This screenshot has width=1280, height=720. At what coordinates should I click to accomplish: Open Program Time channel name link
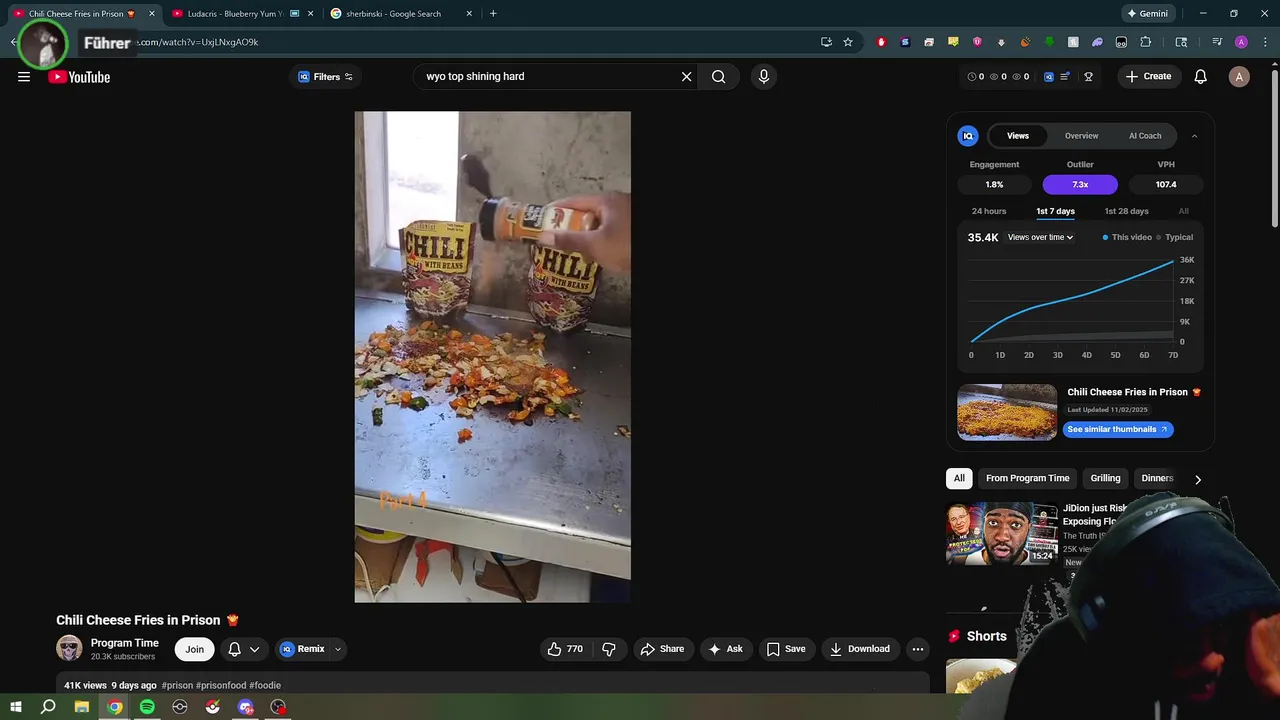pyautogui.click(x=125, y=643)
